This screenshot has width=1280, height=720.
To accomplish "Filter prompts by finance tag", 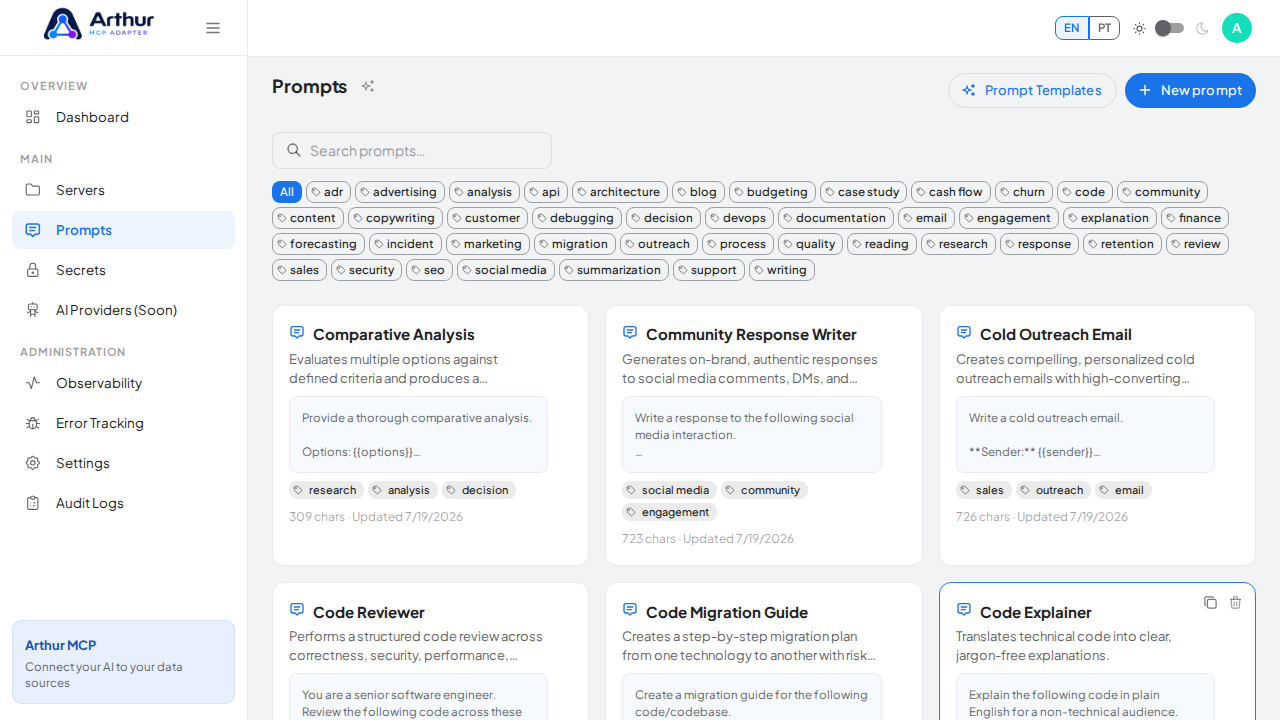I will pos(1195,218).
